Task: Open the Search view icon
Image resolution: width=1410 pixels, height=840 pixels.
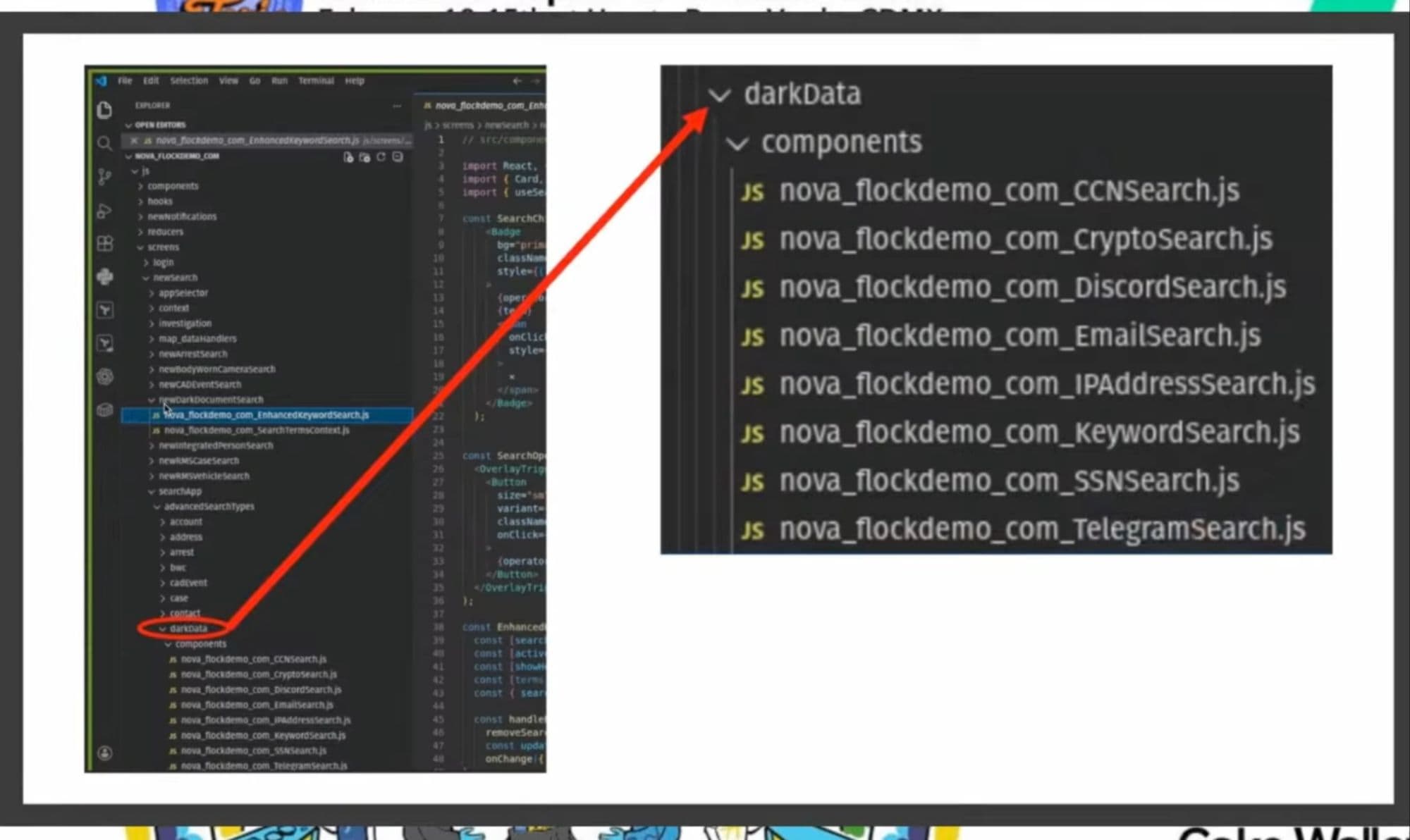Action: (x=104, y=143)
